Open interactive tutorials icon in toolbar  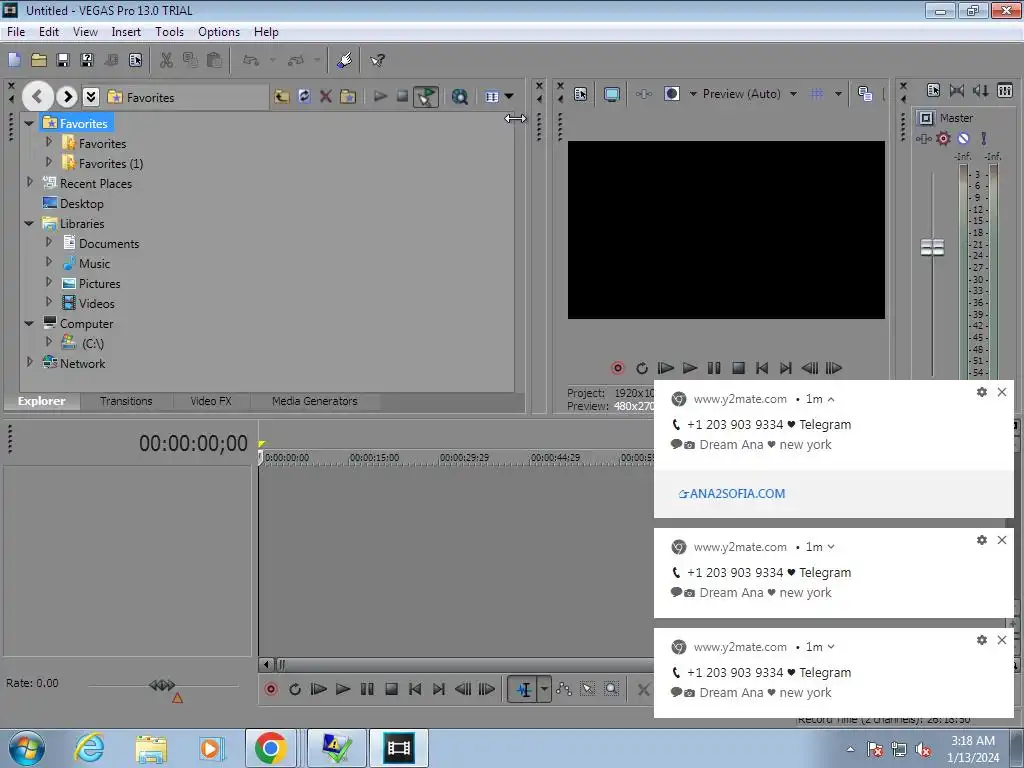coord(345,60)
